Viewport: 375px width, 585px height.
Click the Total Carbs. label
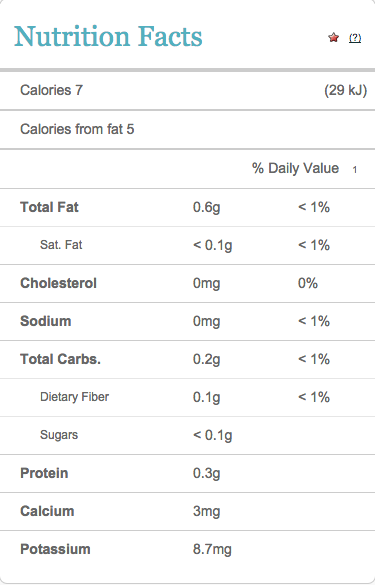[60, 359]
